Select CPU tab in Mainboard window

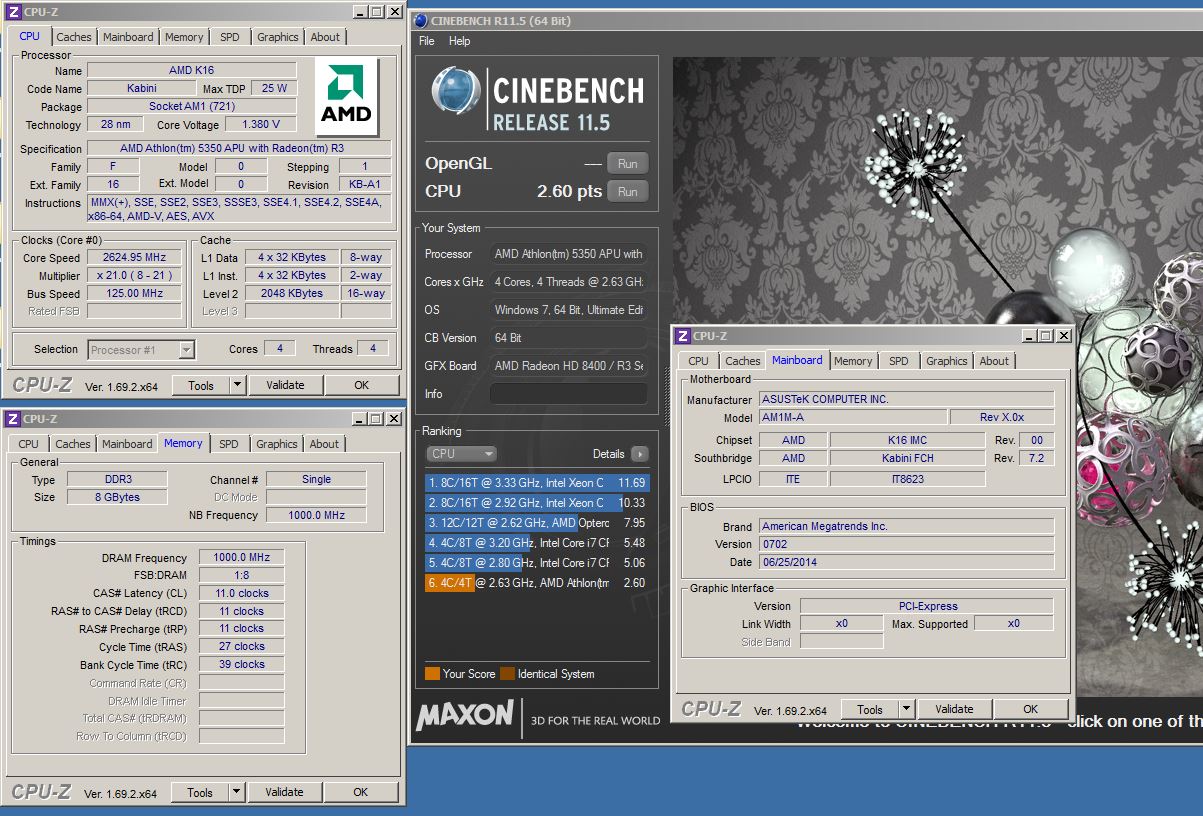(x=699, y=361)
